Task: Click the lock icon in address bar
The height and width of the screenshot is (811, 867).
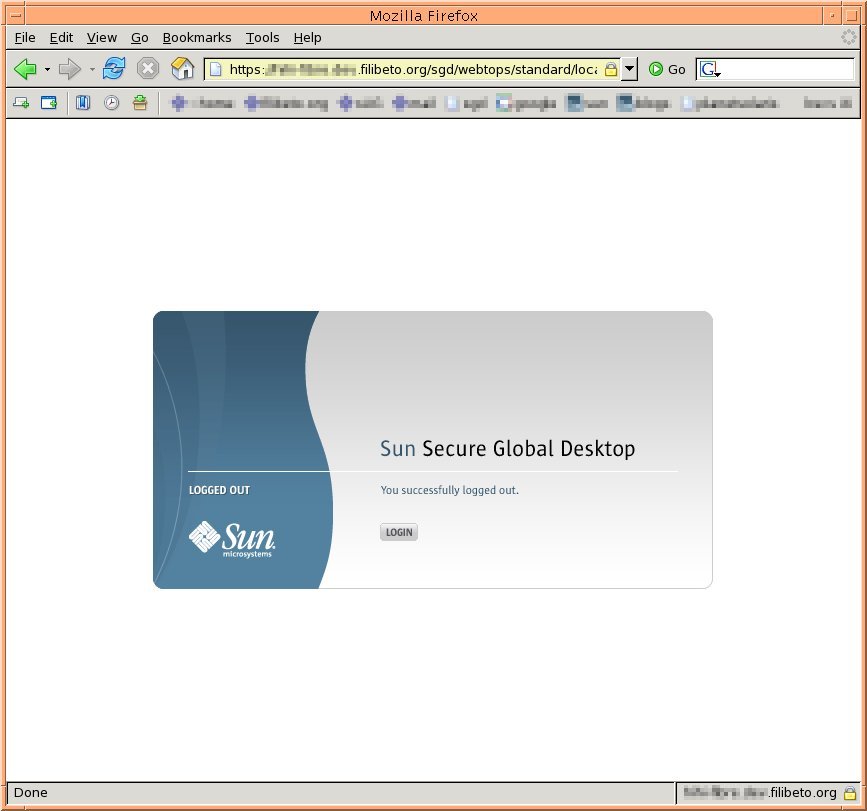Action: tap(610, 69)
